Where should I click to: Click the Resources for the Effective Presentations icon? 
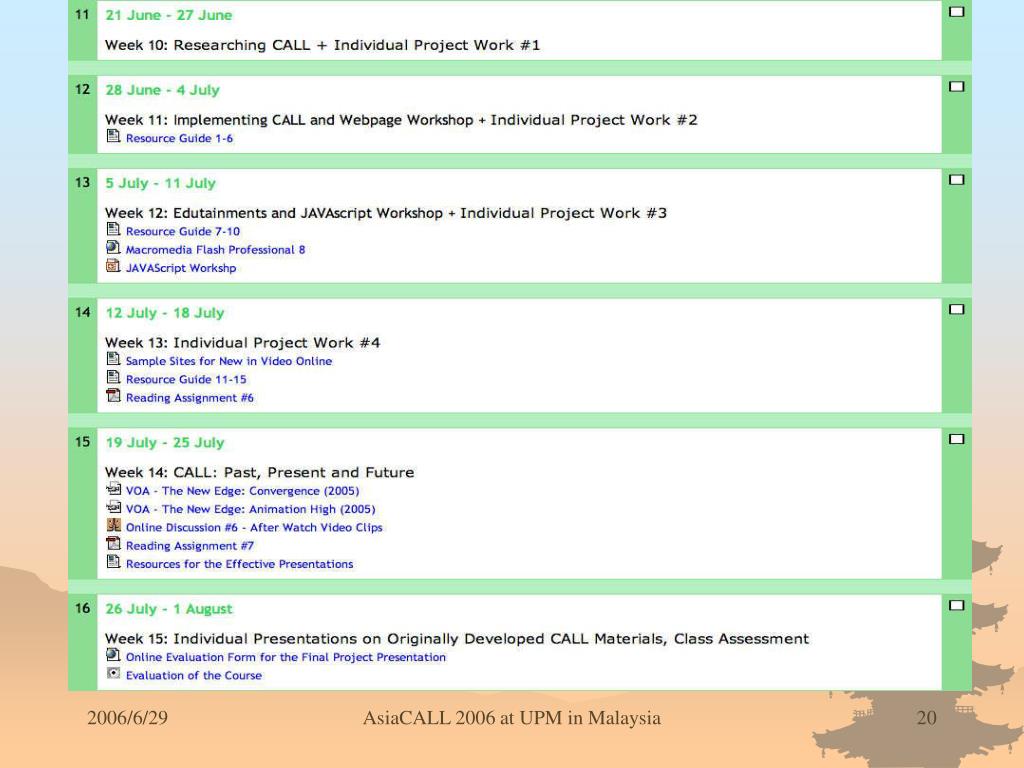114,562
